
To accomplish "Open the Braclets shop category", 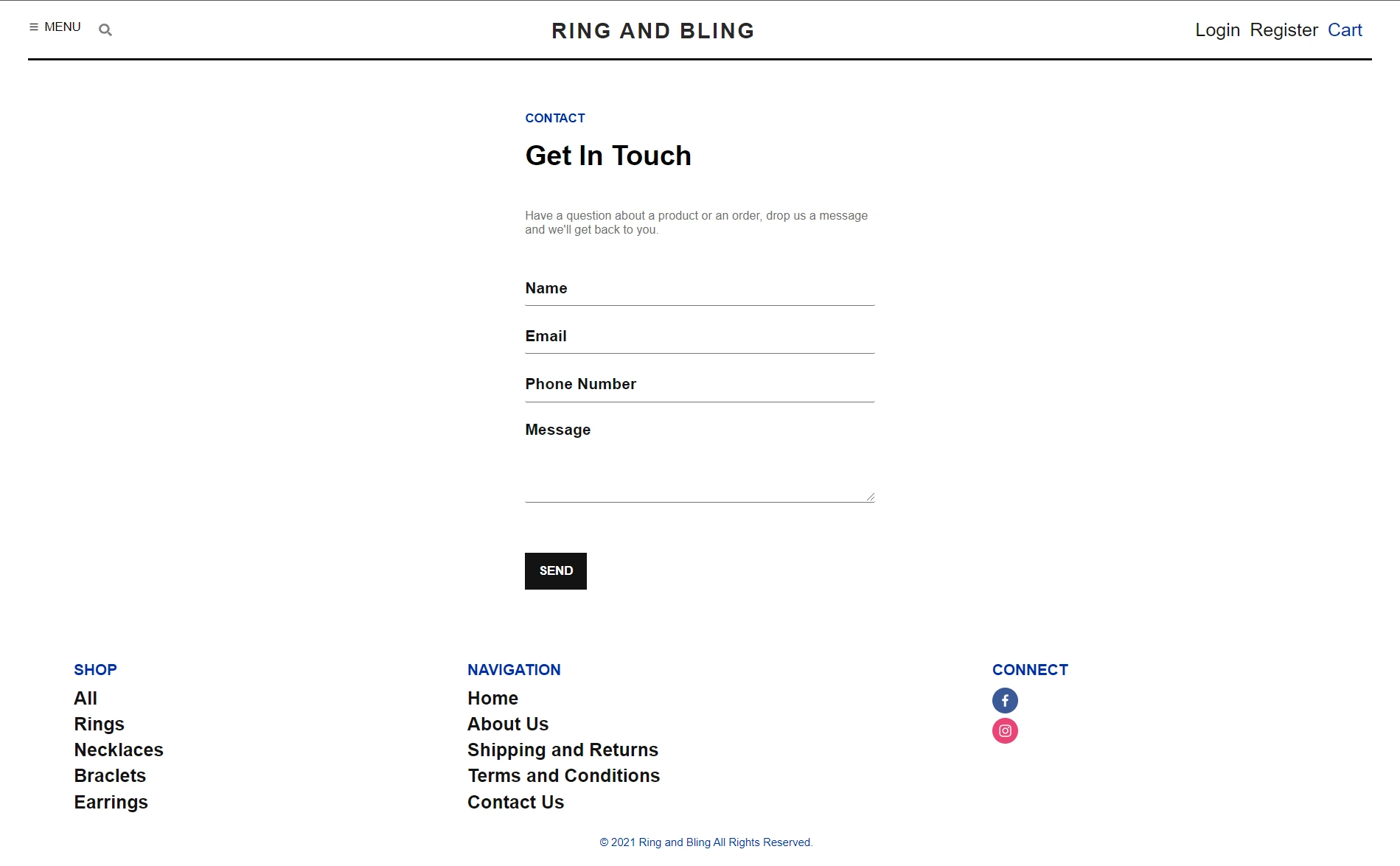I will [110, 776].
